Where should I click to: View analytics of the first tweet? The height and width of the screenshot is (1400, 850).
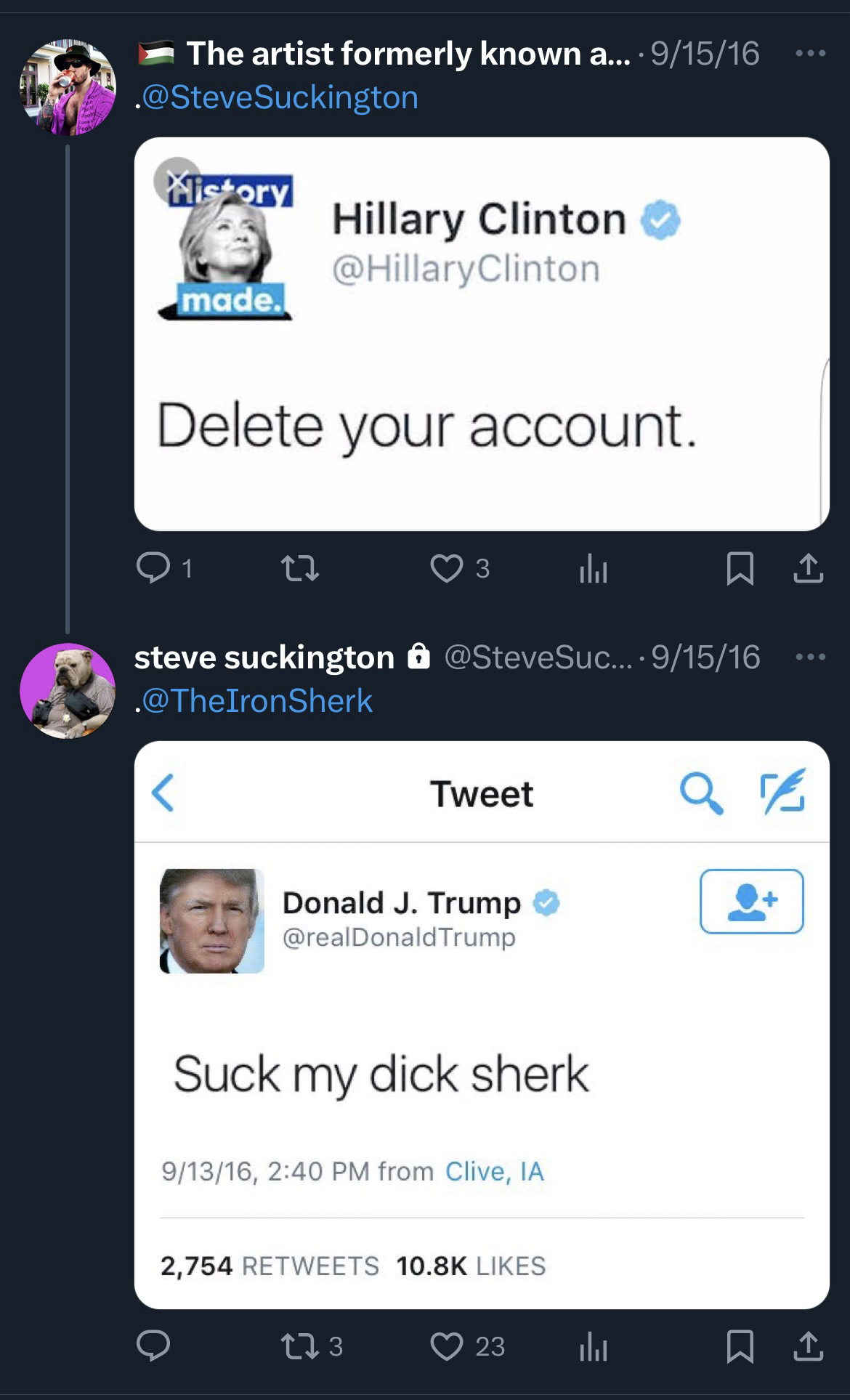(593, 569)
